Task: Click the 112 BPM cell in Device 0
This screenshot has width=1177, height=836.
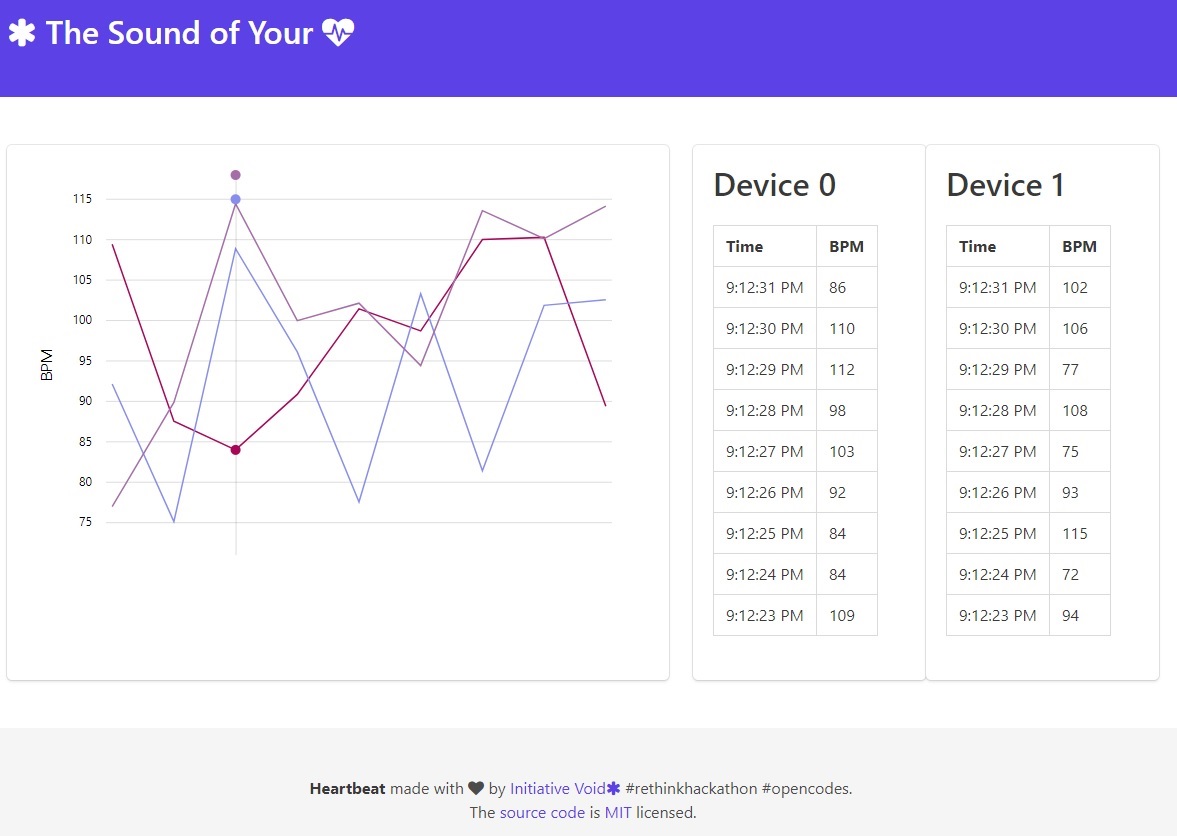Action: coord(847,369)
